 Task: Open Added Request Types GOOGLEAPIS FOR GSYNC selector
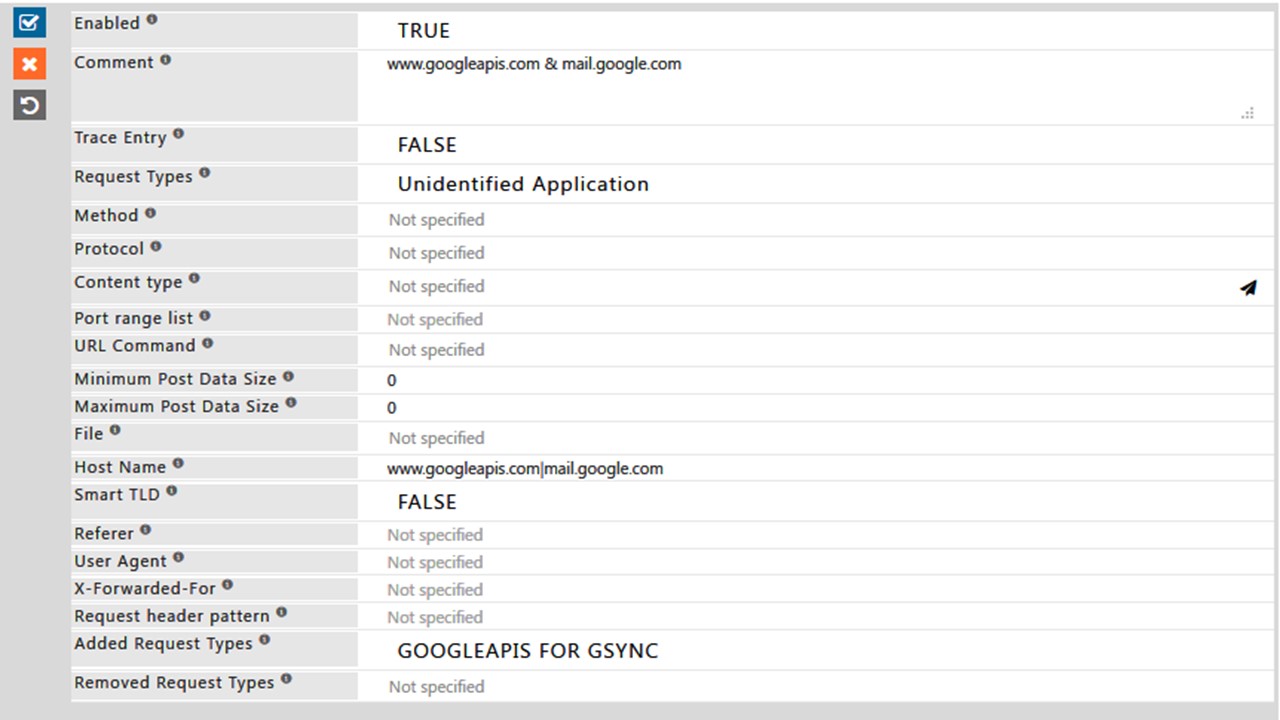point(528,651)
